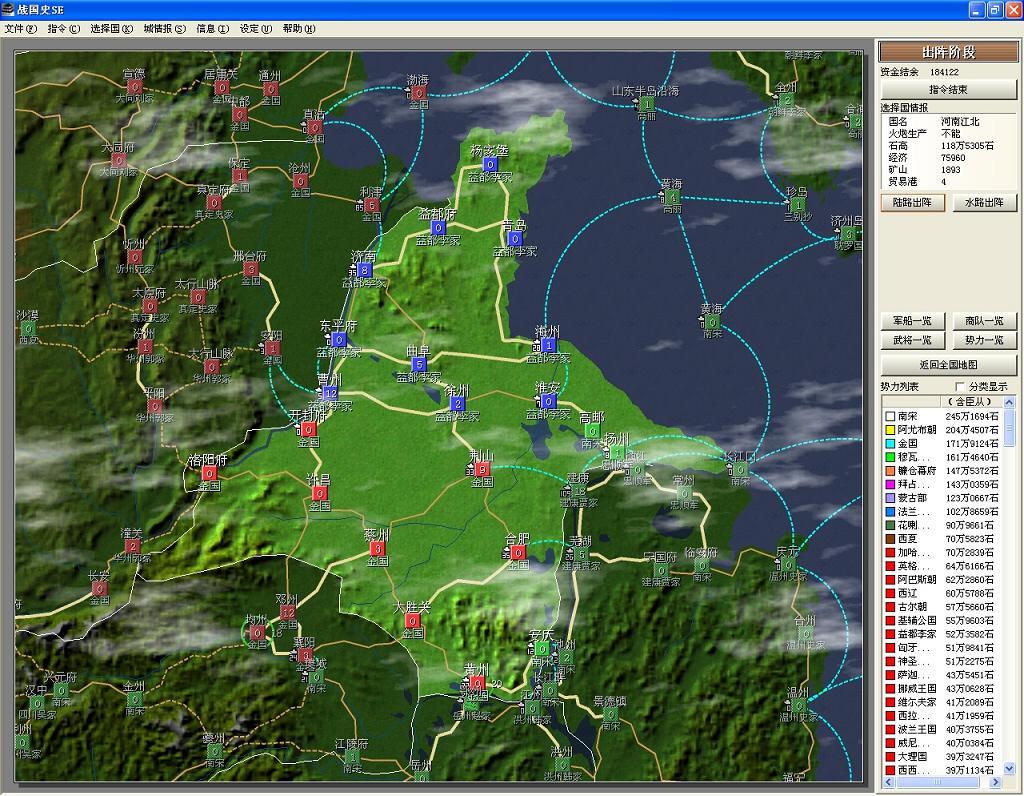
Task: Click 返回全国地图 button
Action: pos(948,365)
